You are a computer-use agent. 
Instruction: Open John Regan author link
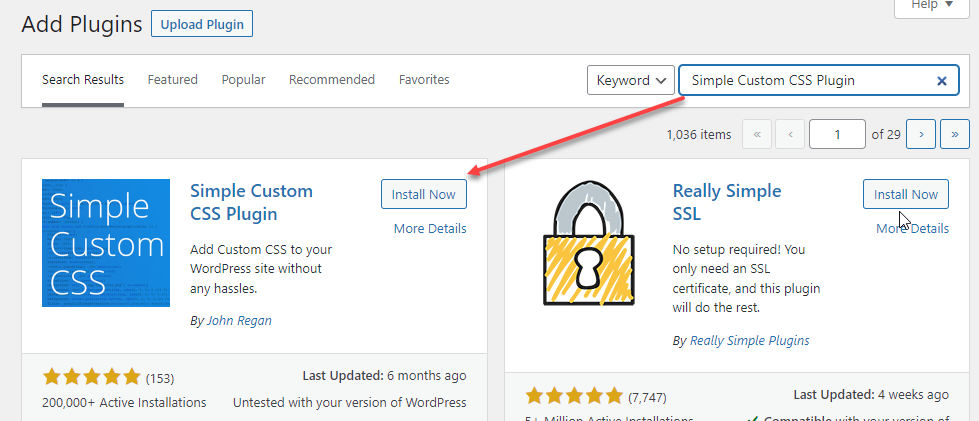[239, 321]
